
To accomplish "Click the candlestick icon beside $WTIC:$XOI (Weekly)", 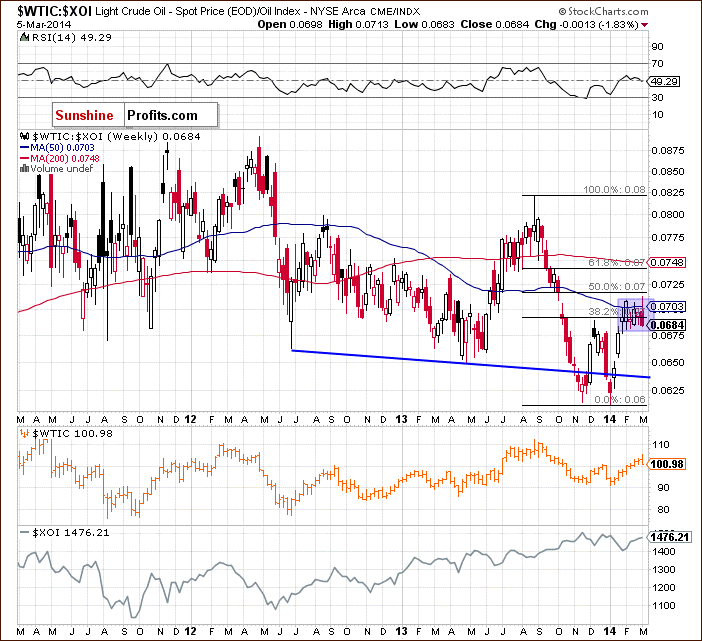I will pos(25,136).
